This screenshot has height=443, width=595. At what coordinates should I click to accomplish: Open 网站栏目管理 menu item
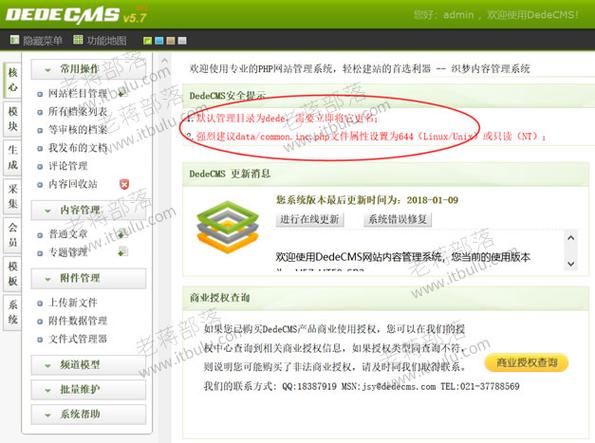pyautogui.click(x=77, y=93)
